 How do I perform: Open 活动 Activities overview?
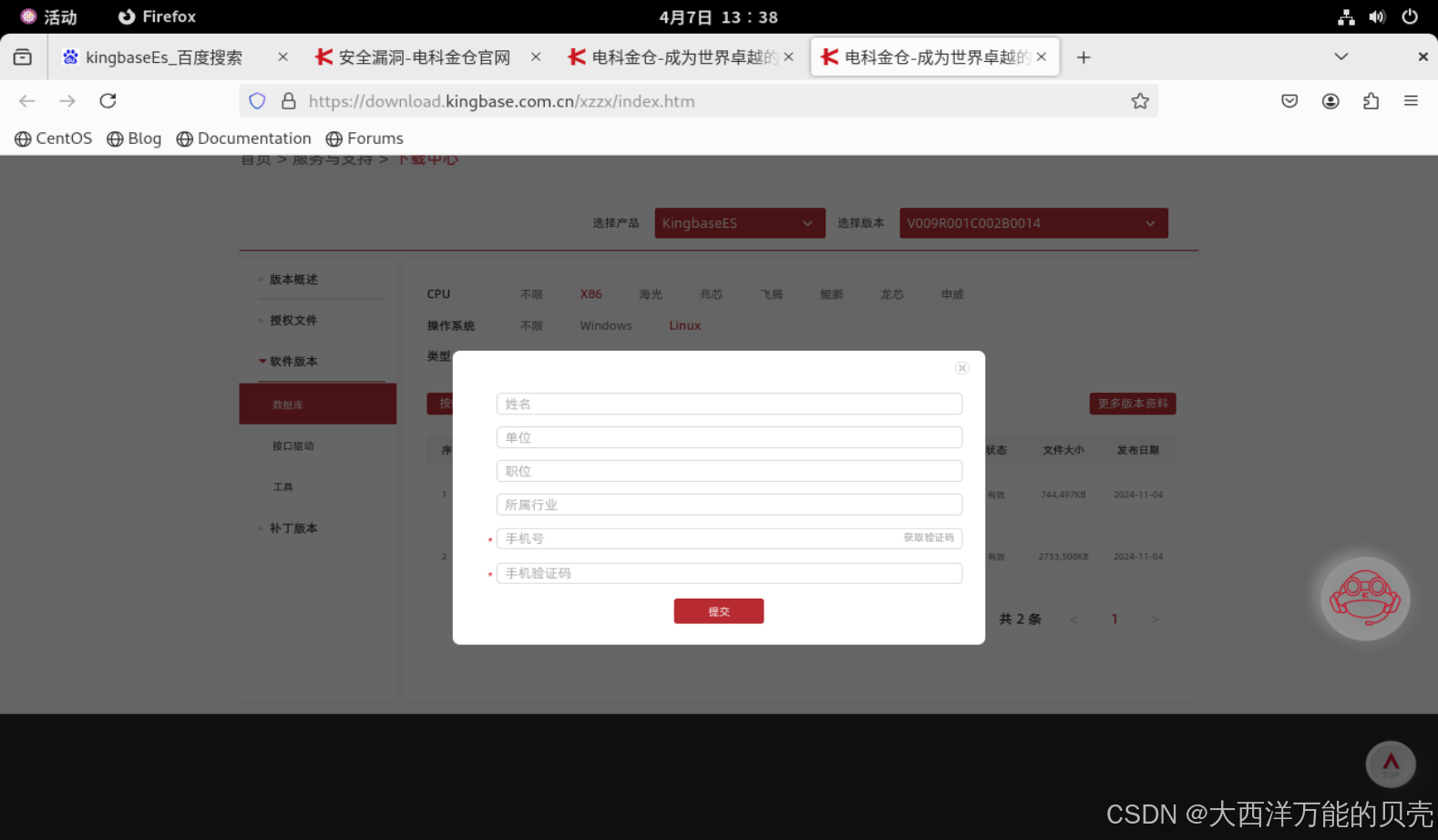(x=49, y=16)
